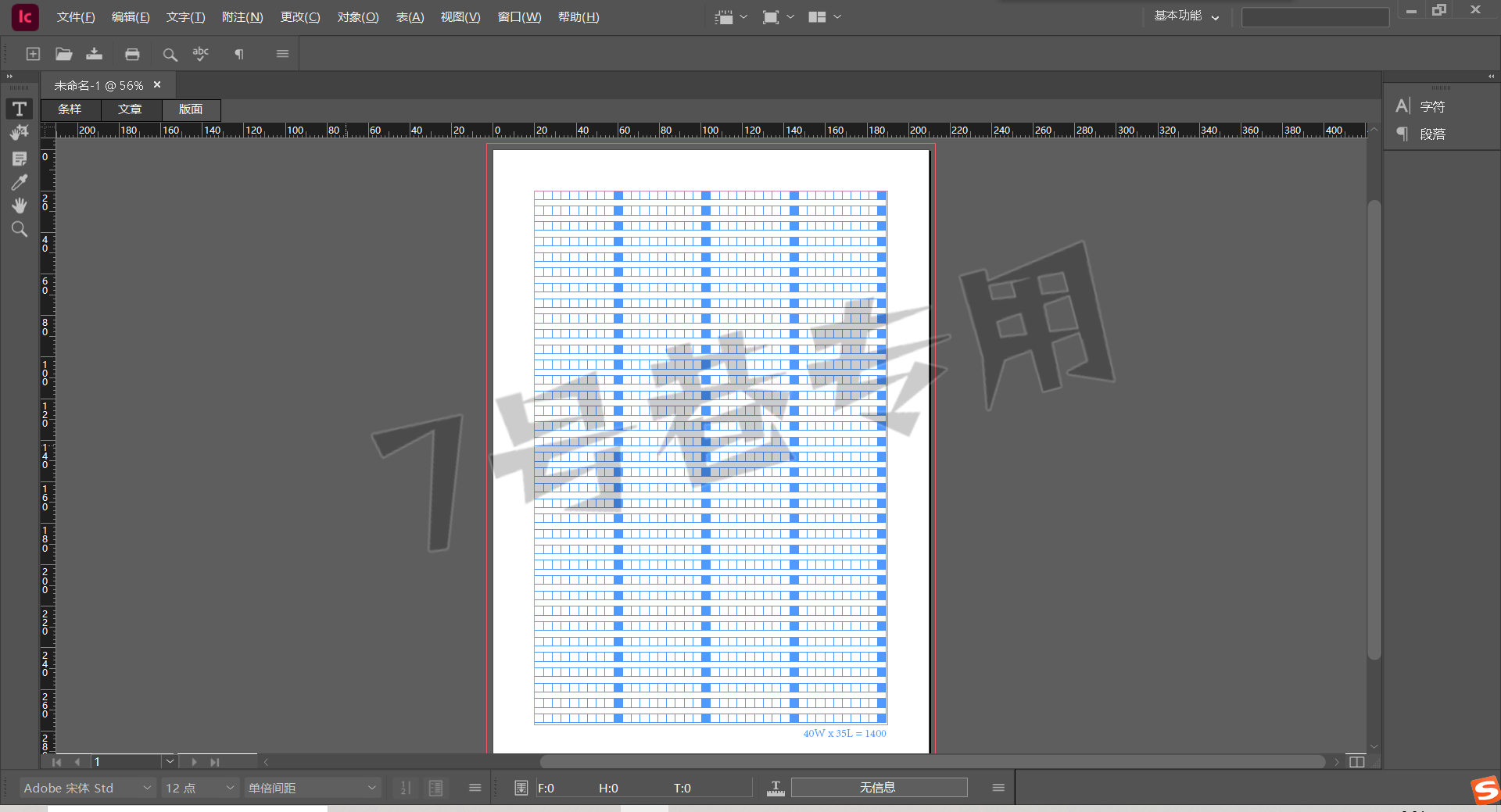1501x812 pixels.
Task: Click the Sogou input method tray icon
Action: tap(1485, 790)
